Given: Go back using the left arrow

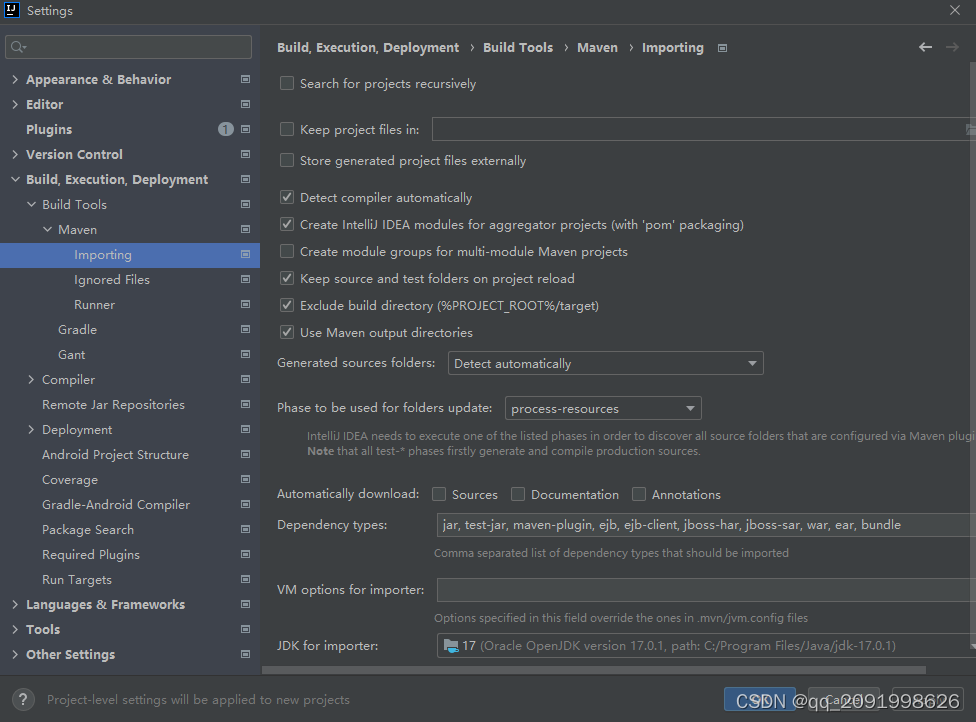Looking at the screenshot, I should click(926, 47).
